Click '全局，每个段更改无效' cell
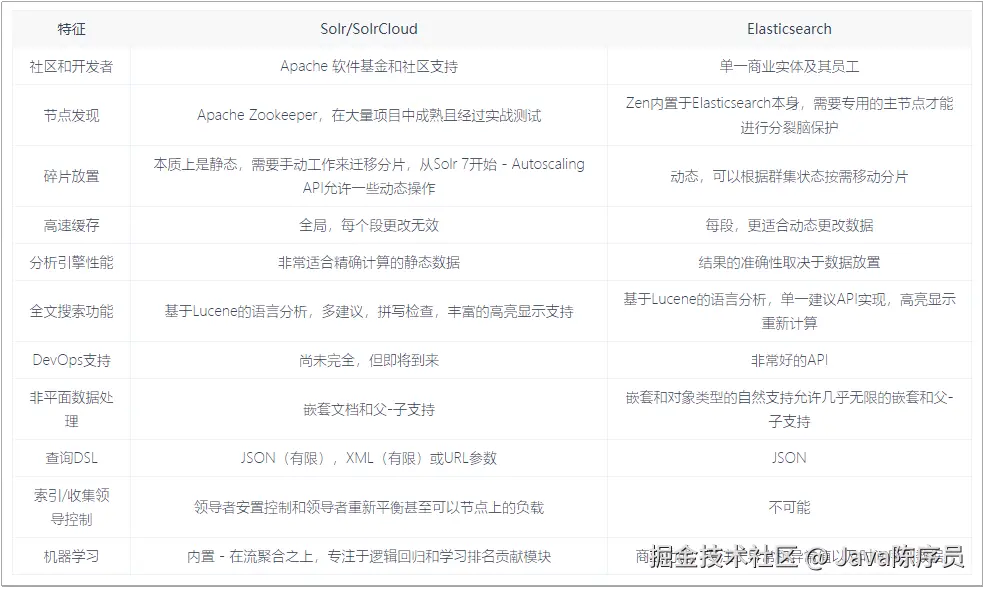The width and height of the screenshot is (984, 589). click(x=368, y=225)
